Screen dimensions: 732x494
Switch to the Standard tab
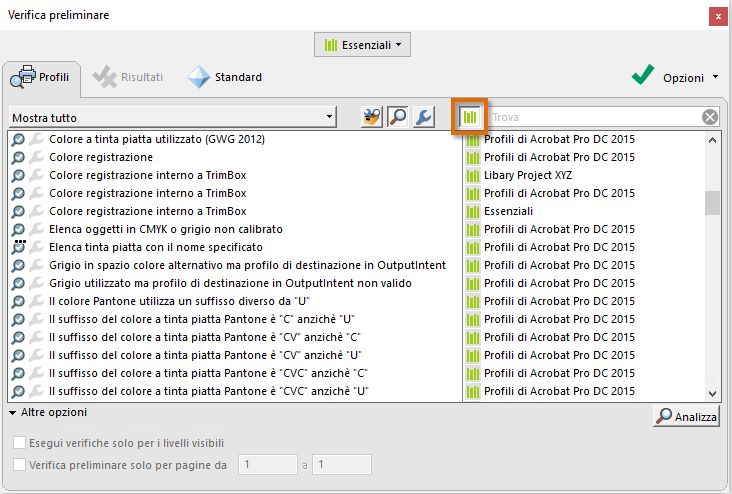[x=225, y=77]
